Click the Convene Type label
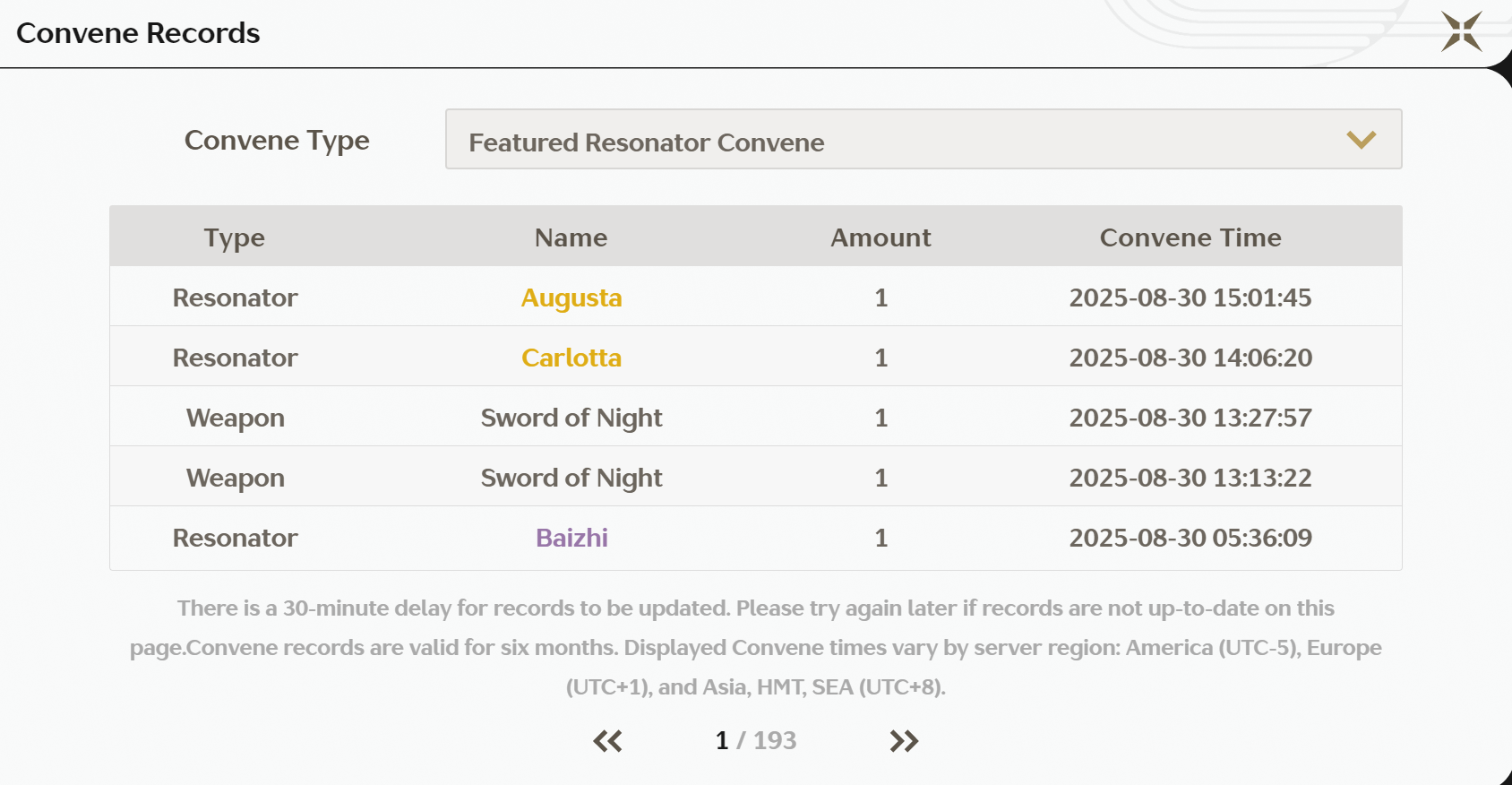 (277, 141)
